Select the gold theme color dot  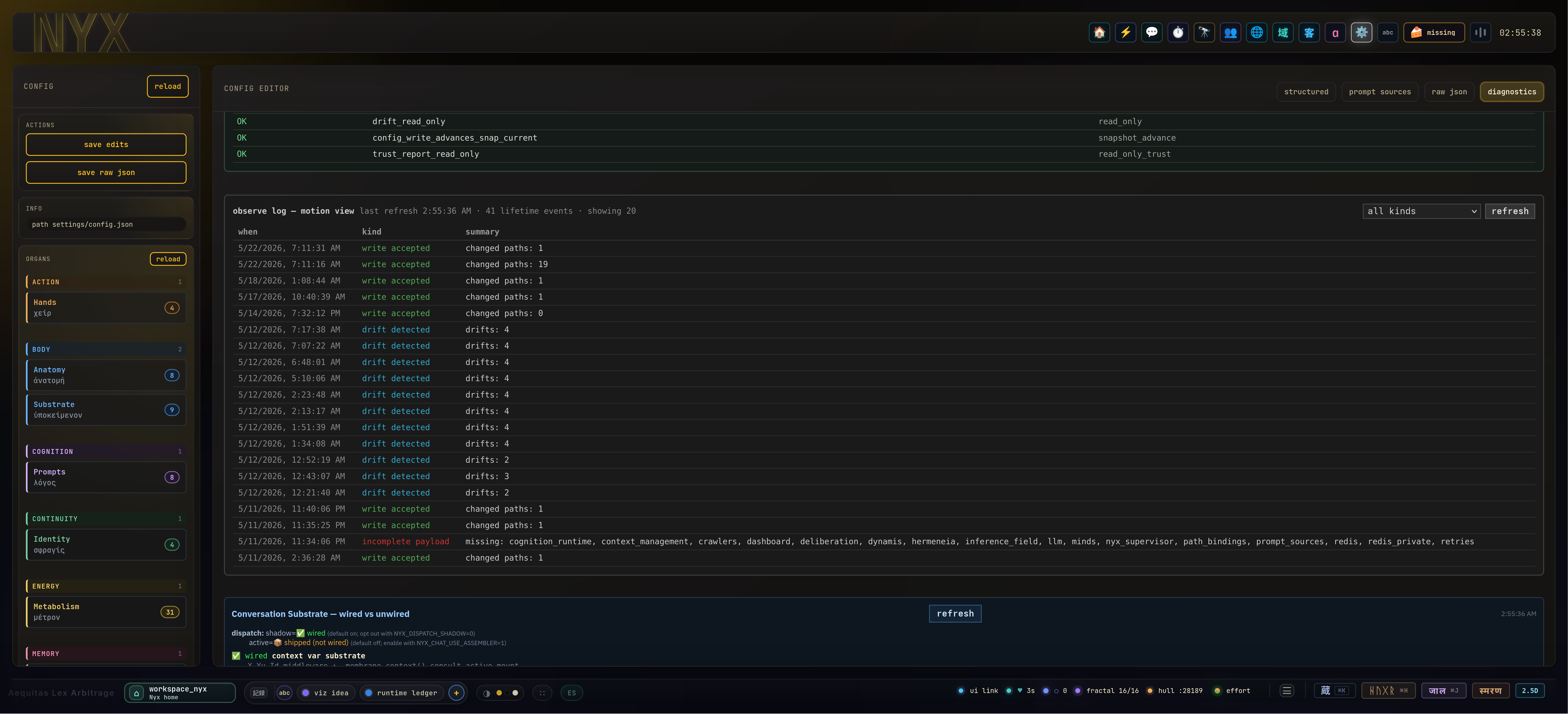499,693
